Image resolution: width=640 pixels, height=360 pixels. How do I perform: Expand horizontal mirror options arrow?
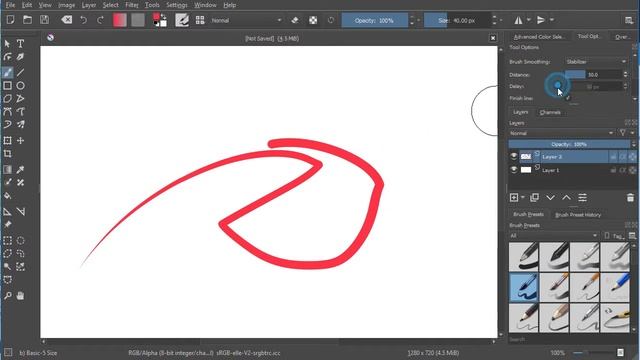(x=529, y=20)
